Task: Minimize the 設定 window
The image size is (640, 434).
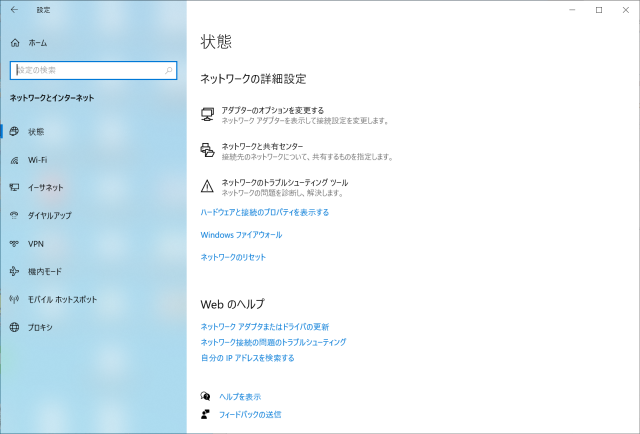Action: coord(572,10)
